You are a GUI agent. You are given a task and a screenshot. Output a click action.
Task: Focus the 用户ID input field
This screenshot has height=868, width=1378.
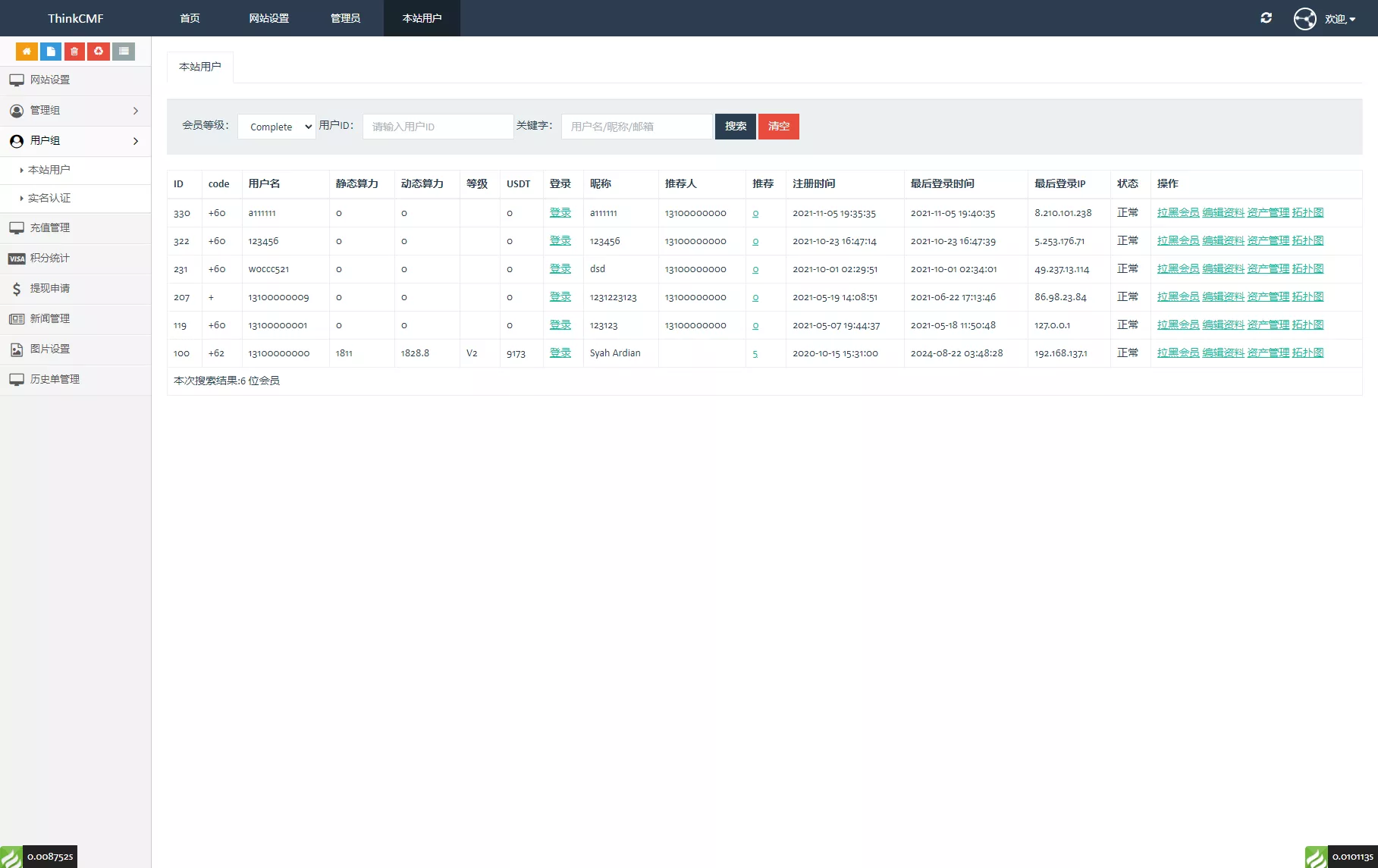[x=438, y=127]
